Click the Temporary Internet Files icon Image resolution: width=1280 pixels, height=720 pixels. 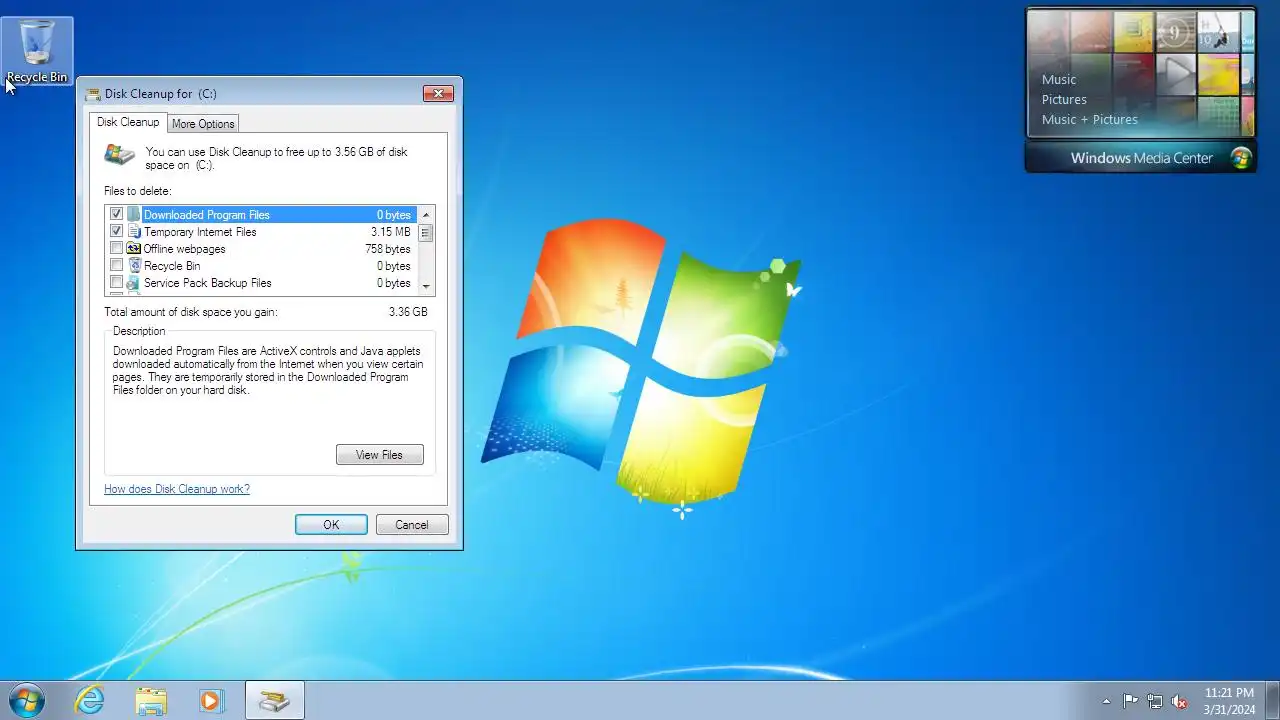pyautogui.click(x=134, y=232)
